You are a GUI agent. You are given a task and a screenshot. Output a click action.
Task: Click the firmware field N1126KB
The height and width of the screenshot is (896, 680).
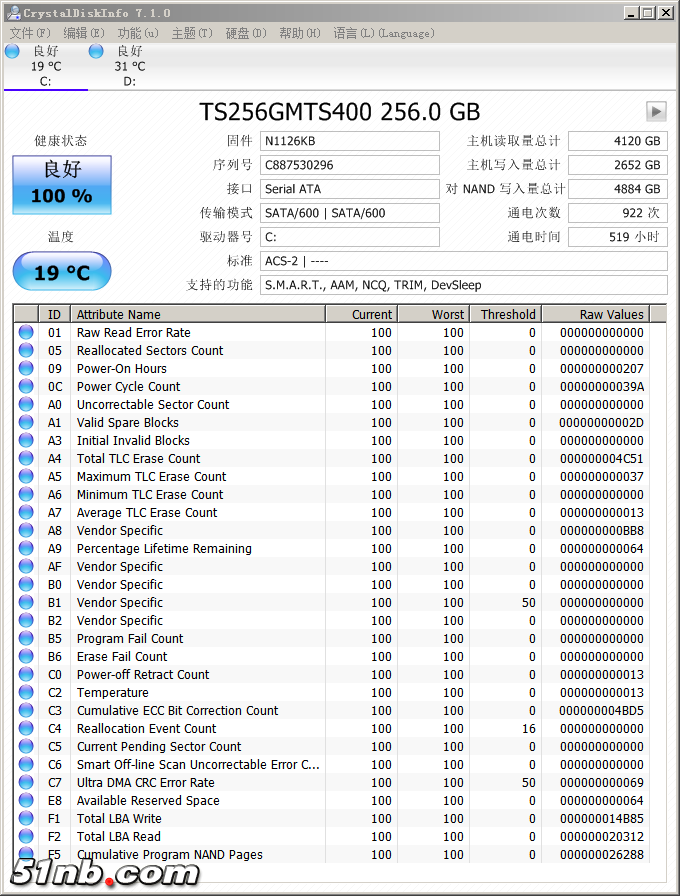350,141
